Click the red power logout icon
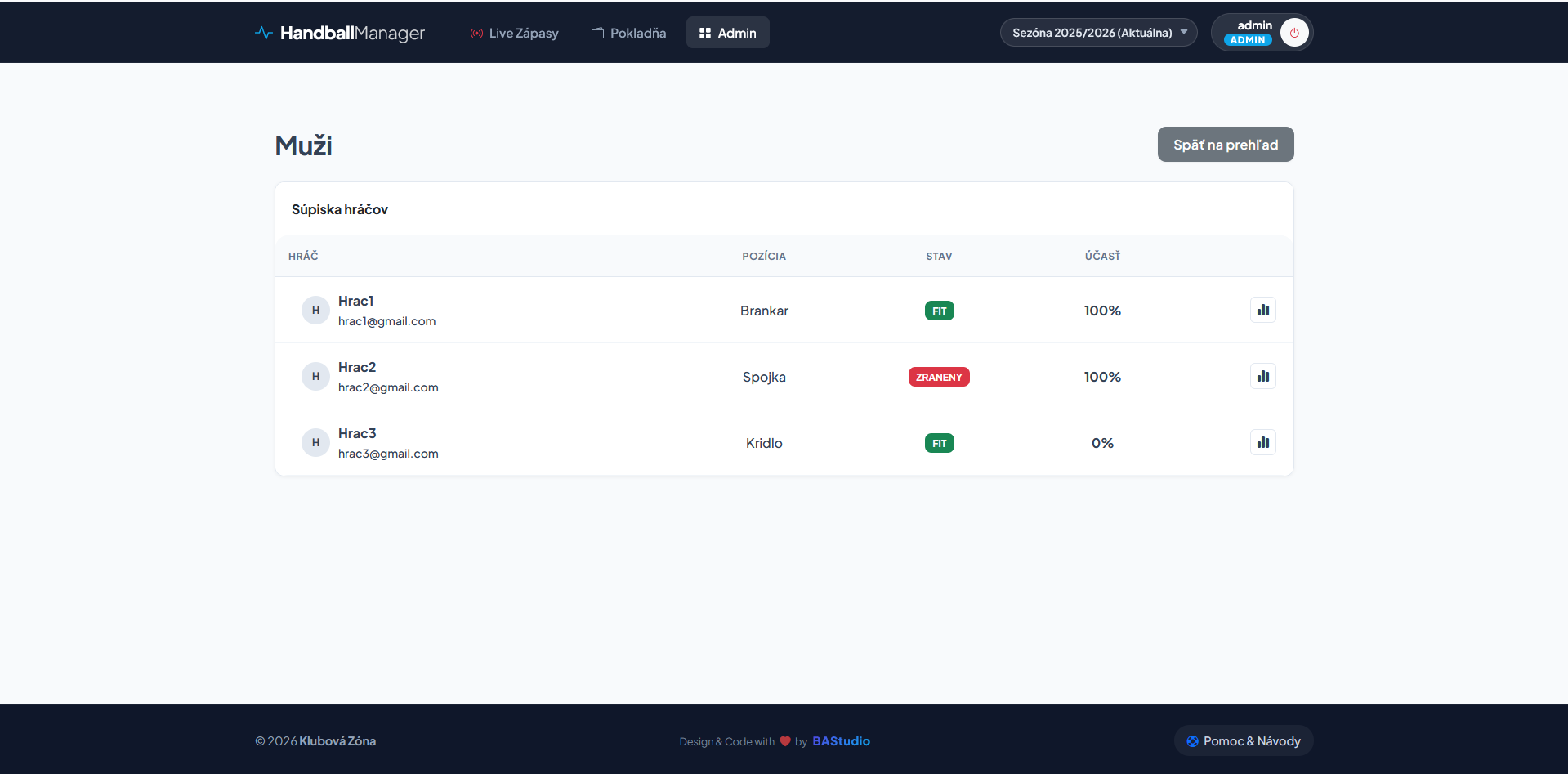Viewport: 1568px width, 774px height. tap(1294, 33)
